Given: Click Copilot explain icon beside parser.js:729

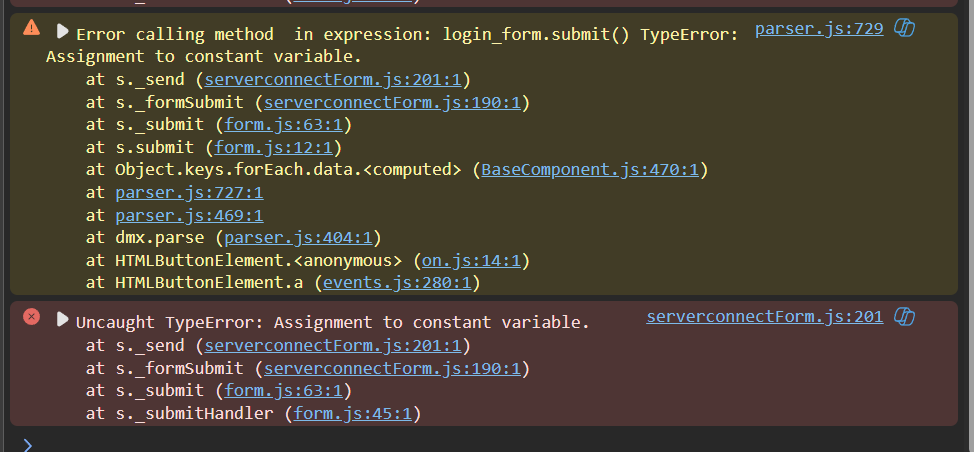Looking at the screenshot, I should 905,28.
